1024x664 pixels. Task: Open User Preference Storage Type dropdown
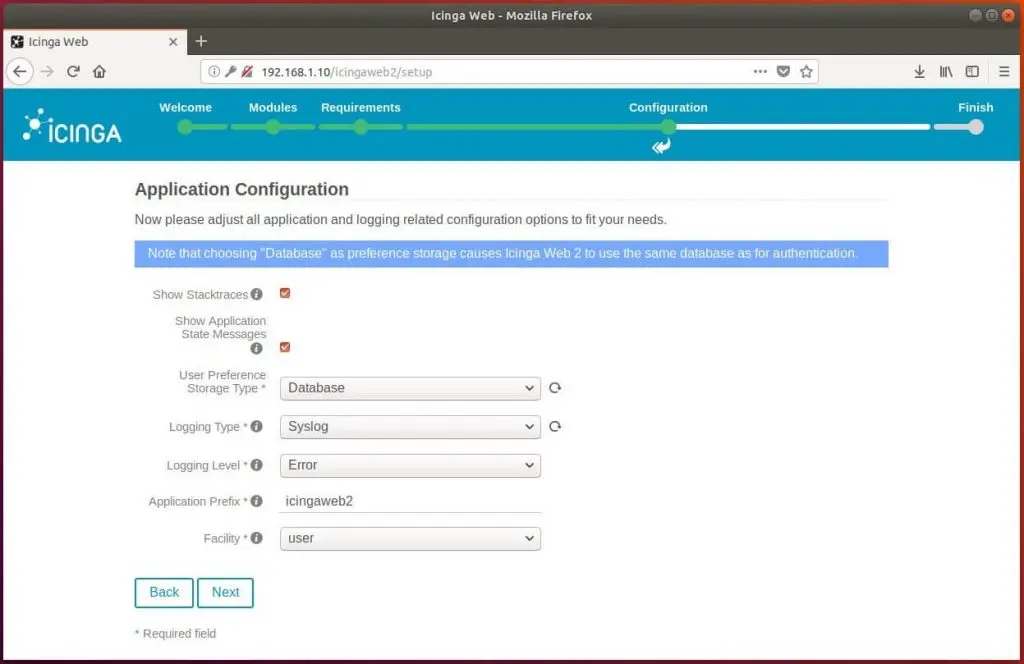click(410, 388)
